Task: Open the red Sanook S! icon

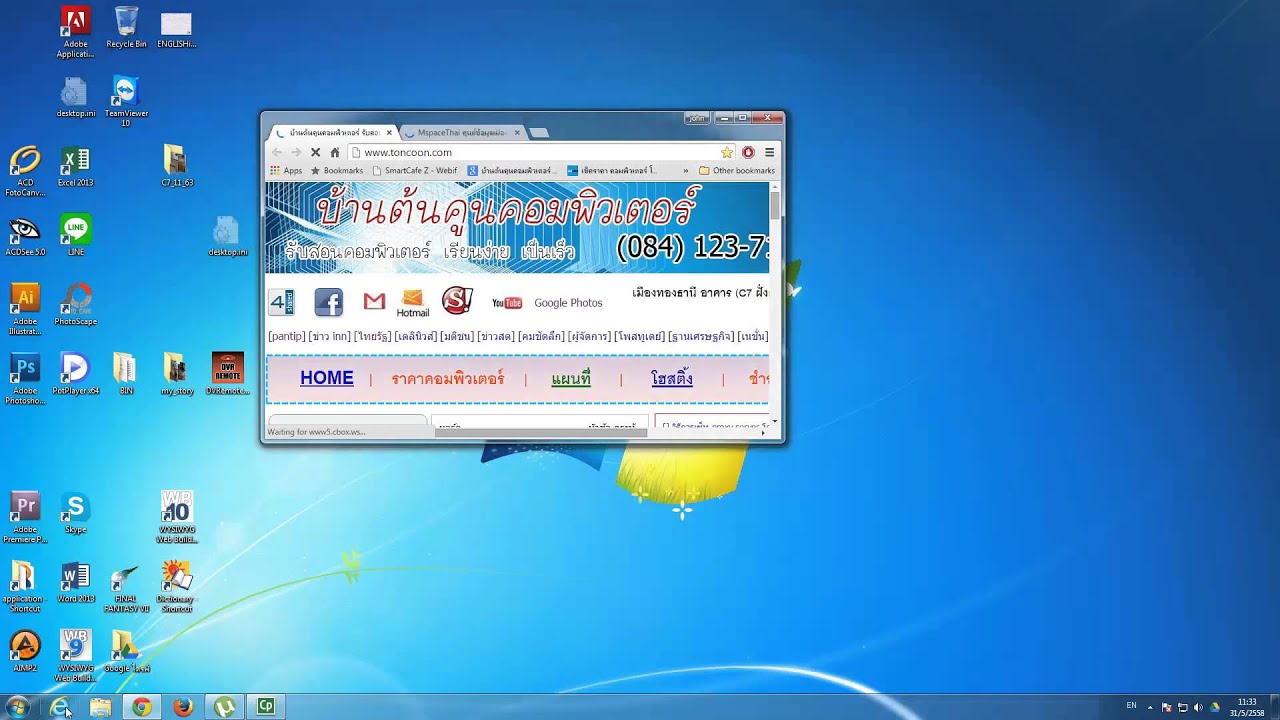Action: (457, 301)
